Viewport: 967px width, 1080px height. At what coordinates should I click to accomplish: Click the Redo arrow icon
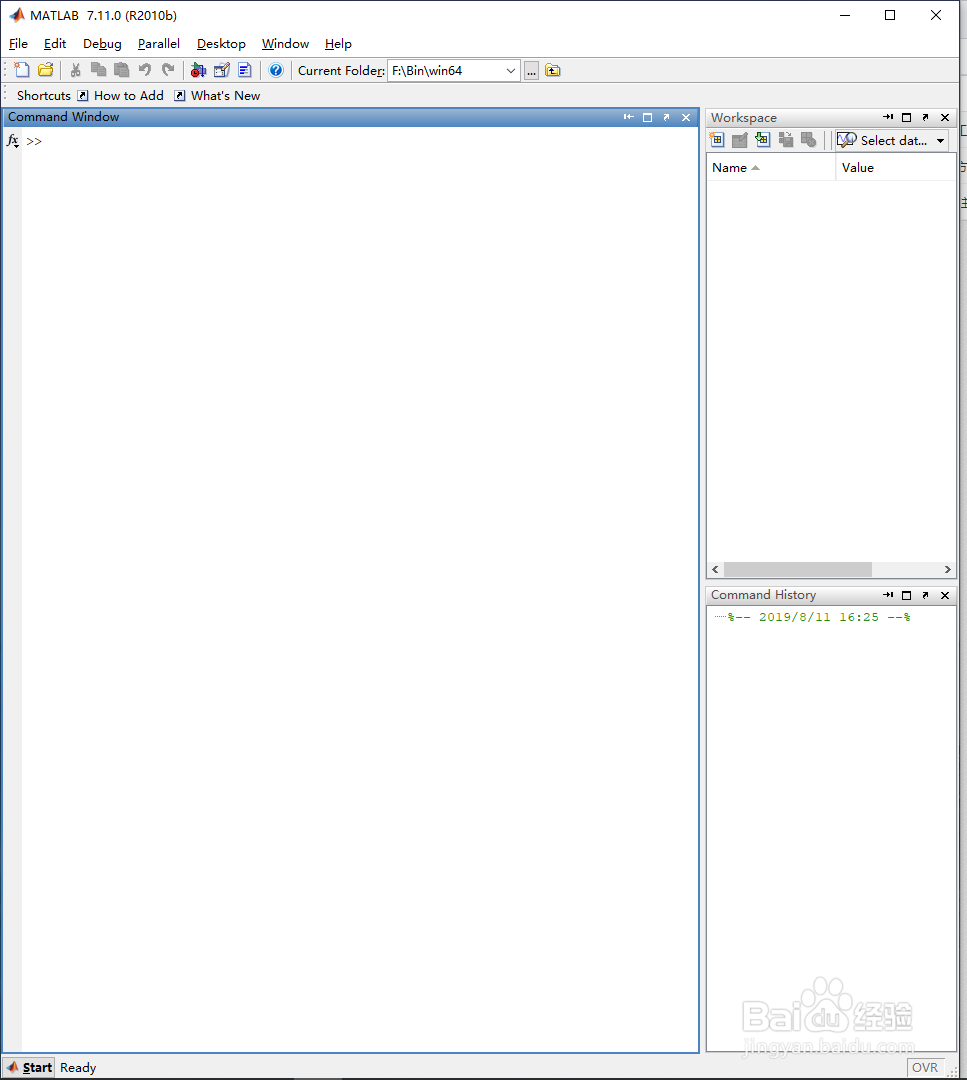pyautogui.click(x=168, y=70)
